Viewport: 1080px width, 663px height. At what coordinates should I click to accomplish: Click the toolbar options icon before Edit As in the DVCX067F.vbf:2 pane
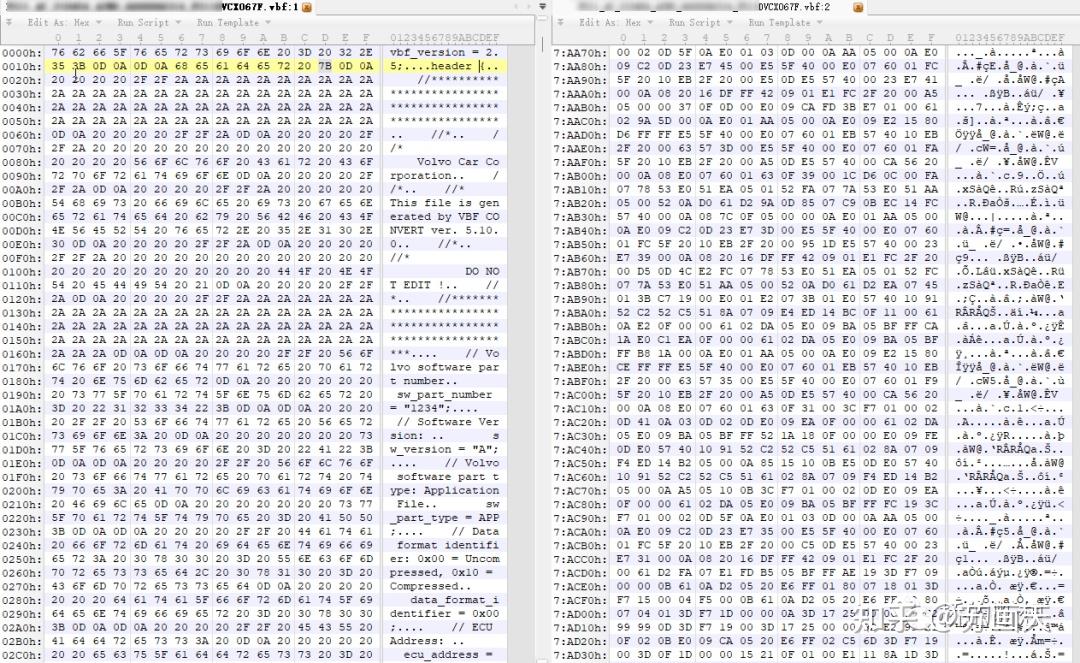(561, 22)
